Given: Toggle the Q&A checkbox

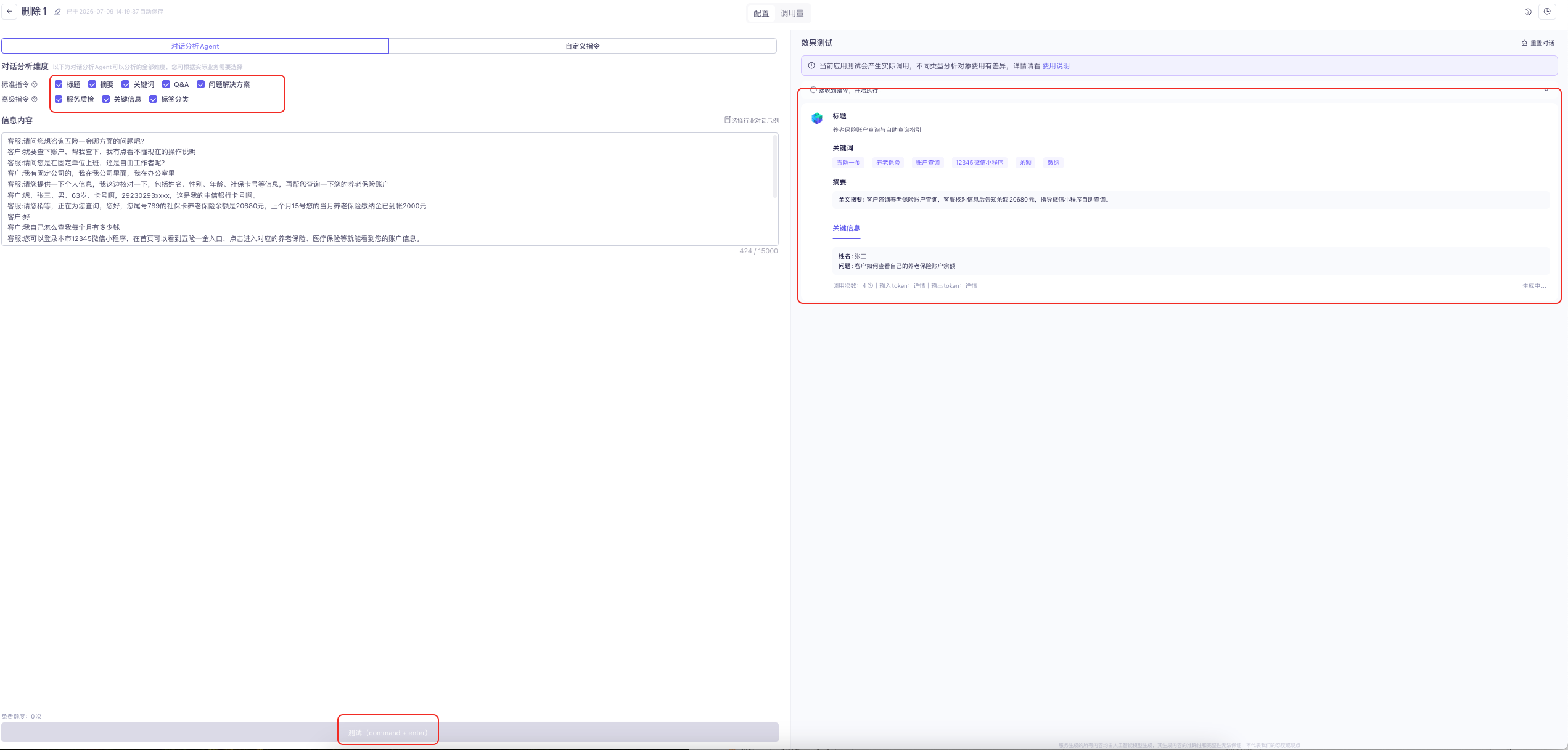Looking at the screenshot, I should click(x=166, y=84).
